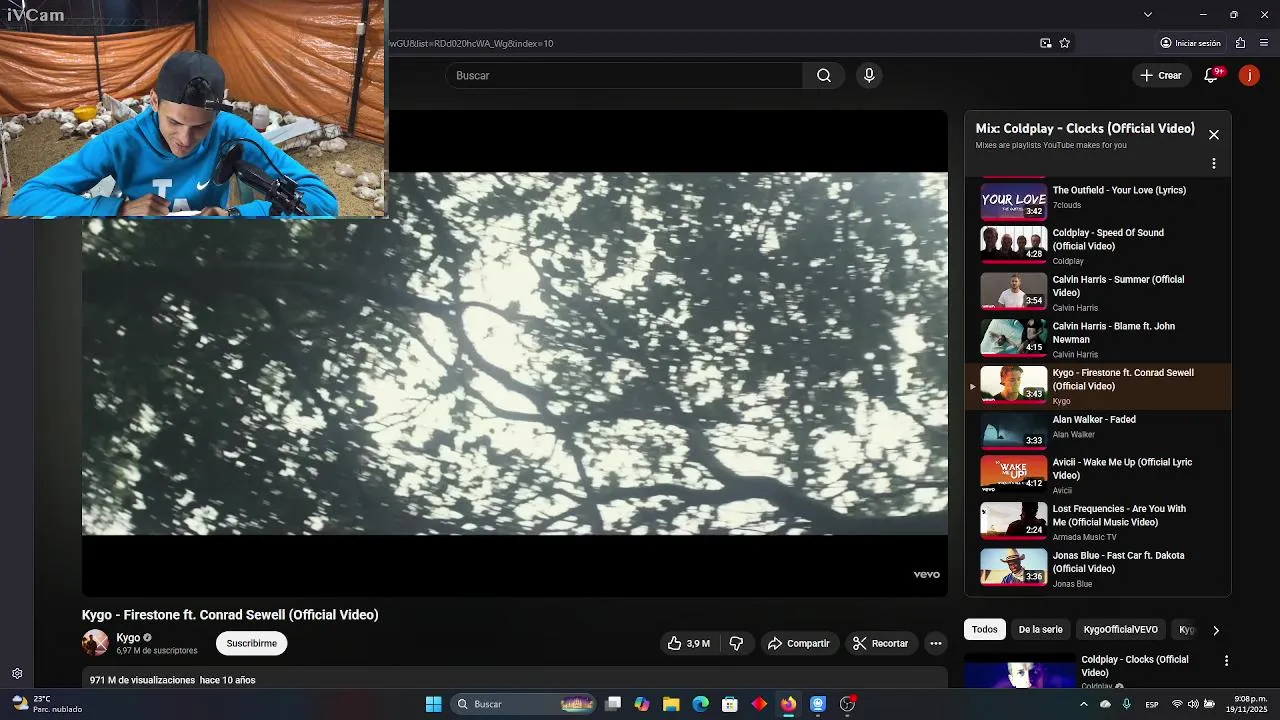The width and height of the screenshot is (1280, 720).
Task: Select the Todos chip
Action: 985,630
